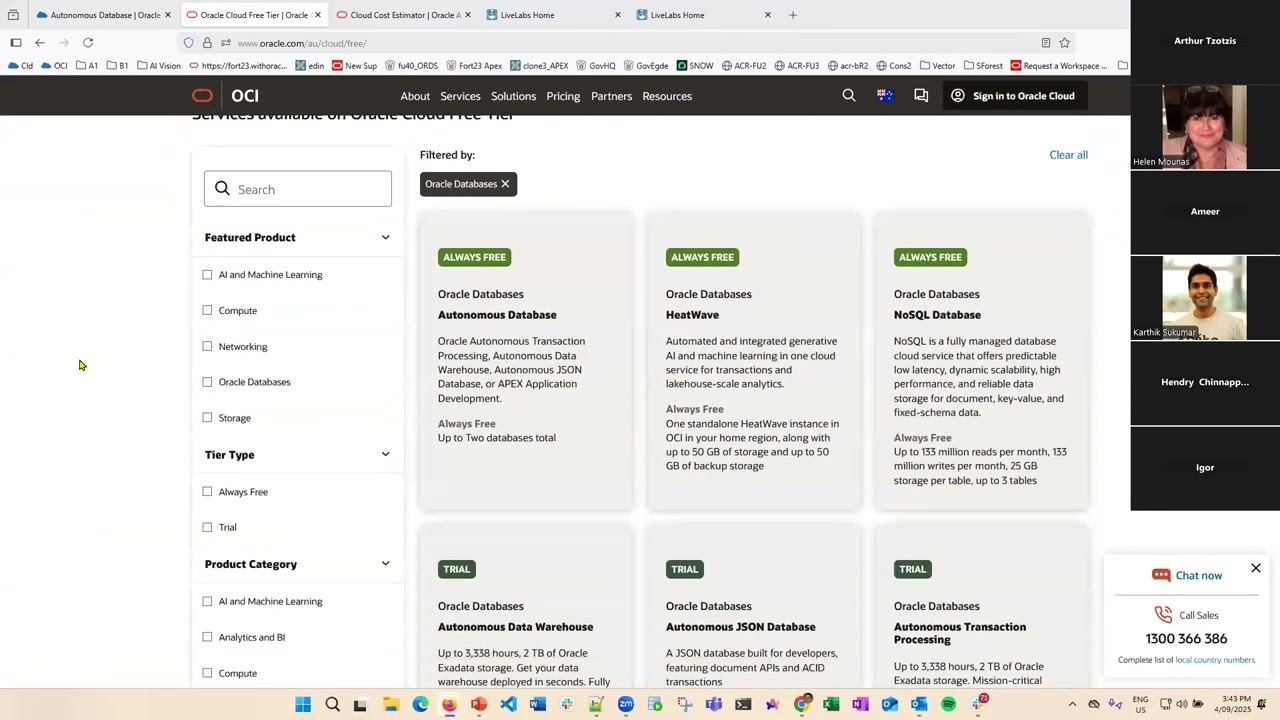The height and width of the screenshot is (720, 1280).
Task: Tick the Networking checkbox
Action: [207, 346]
